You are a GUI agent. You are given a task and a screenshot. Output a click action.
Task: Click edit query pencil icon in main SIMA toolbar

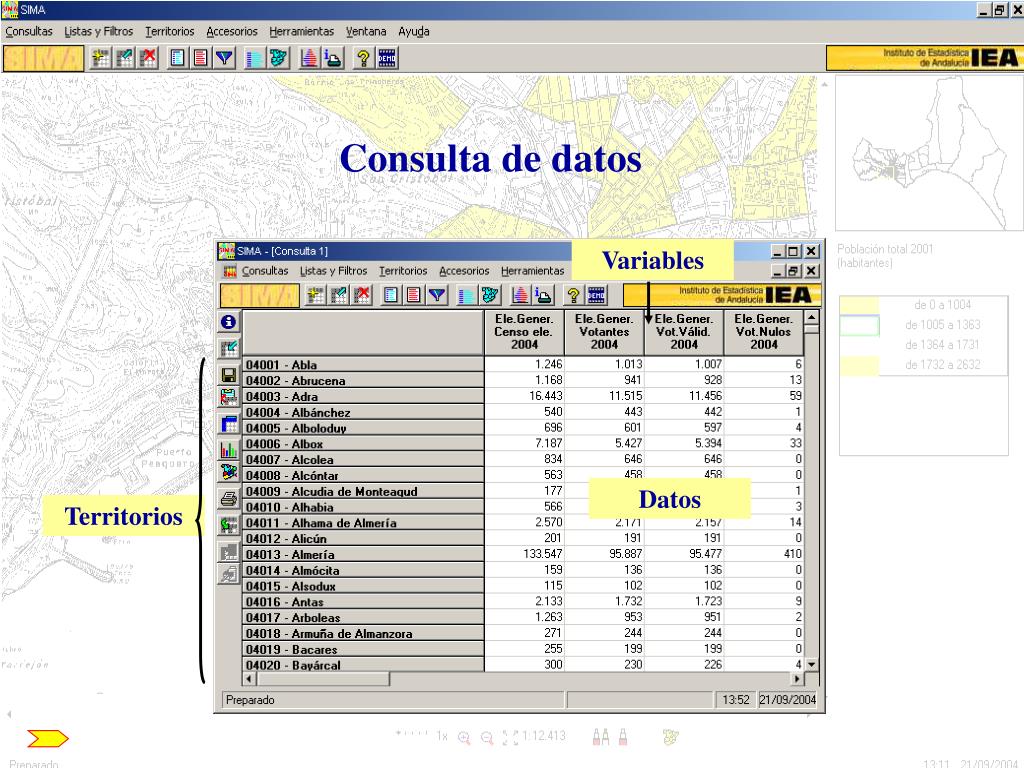[125, 58]
